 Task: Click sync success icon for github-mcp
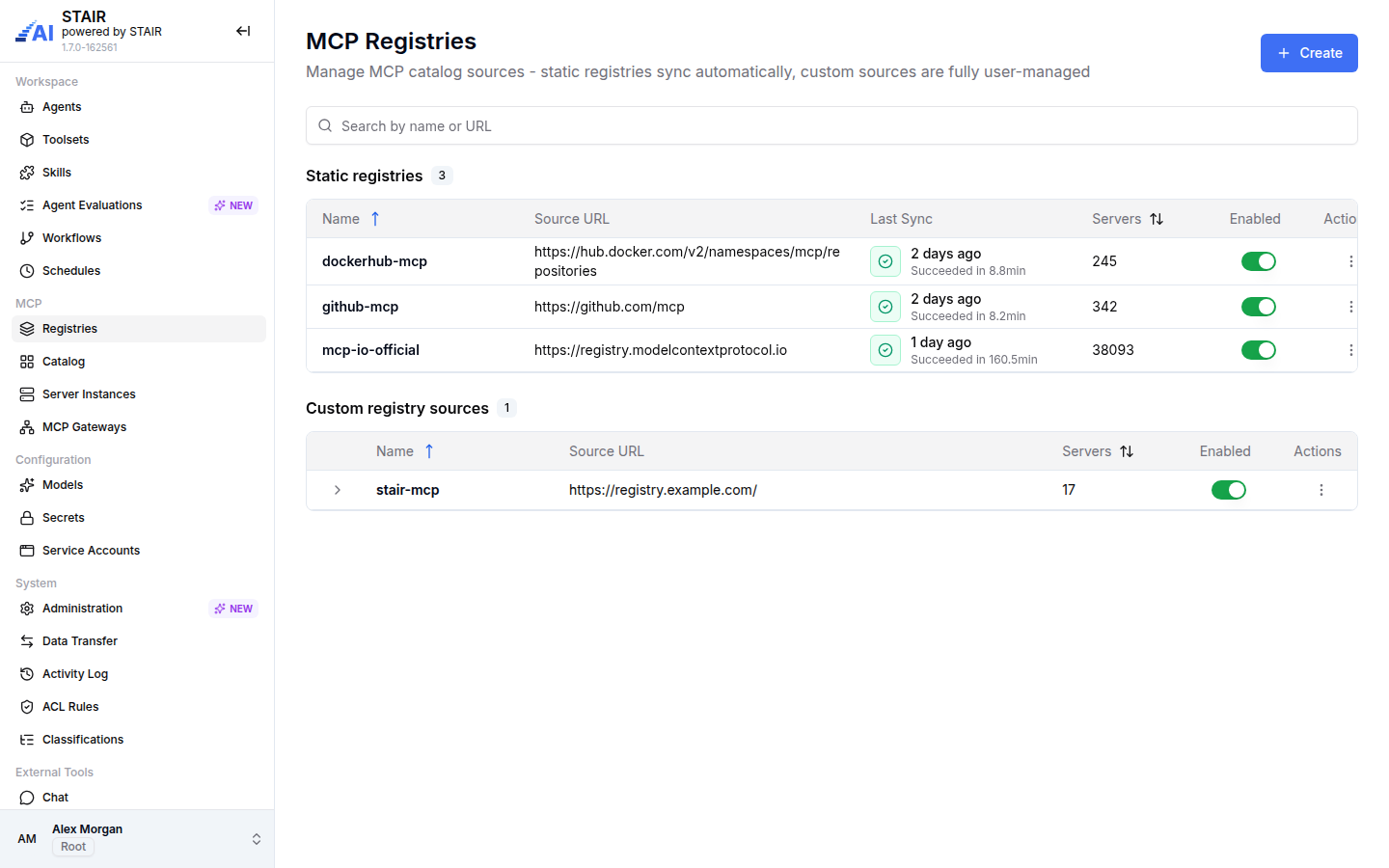tap(885, 307)
